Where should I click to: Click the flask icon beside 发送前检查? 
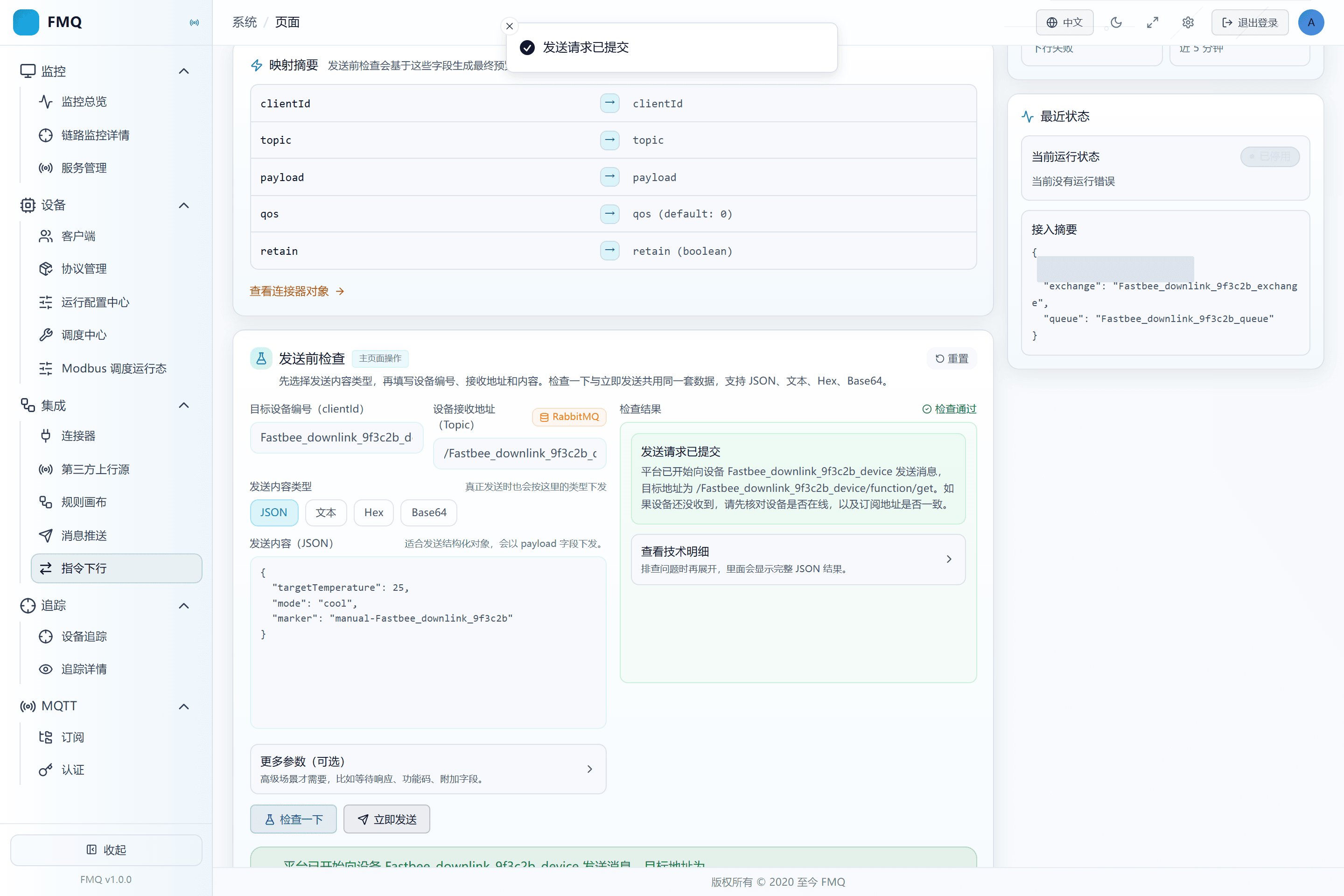261,358
